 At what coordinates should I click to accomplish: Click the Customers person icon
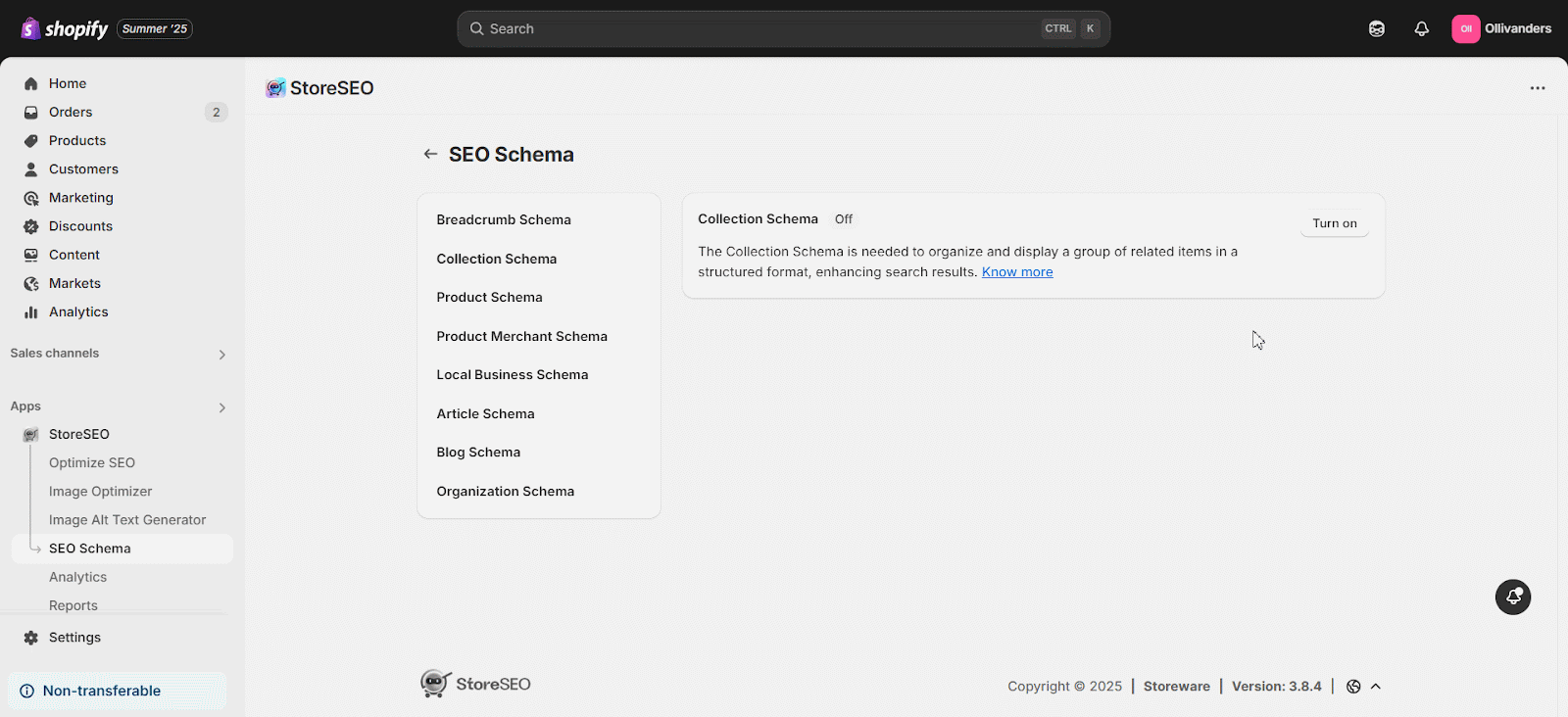(31, 168)
